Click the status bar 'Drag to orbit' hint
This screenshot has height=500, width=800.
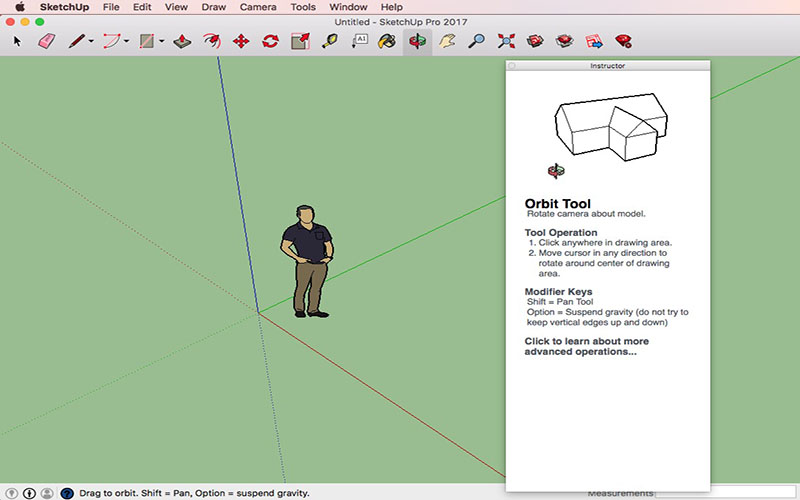coord(194,493)
